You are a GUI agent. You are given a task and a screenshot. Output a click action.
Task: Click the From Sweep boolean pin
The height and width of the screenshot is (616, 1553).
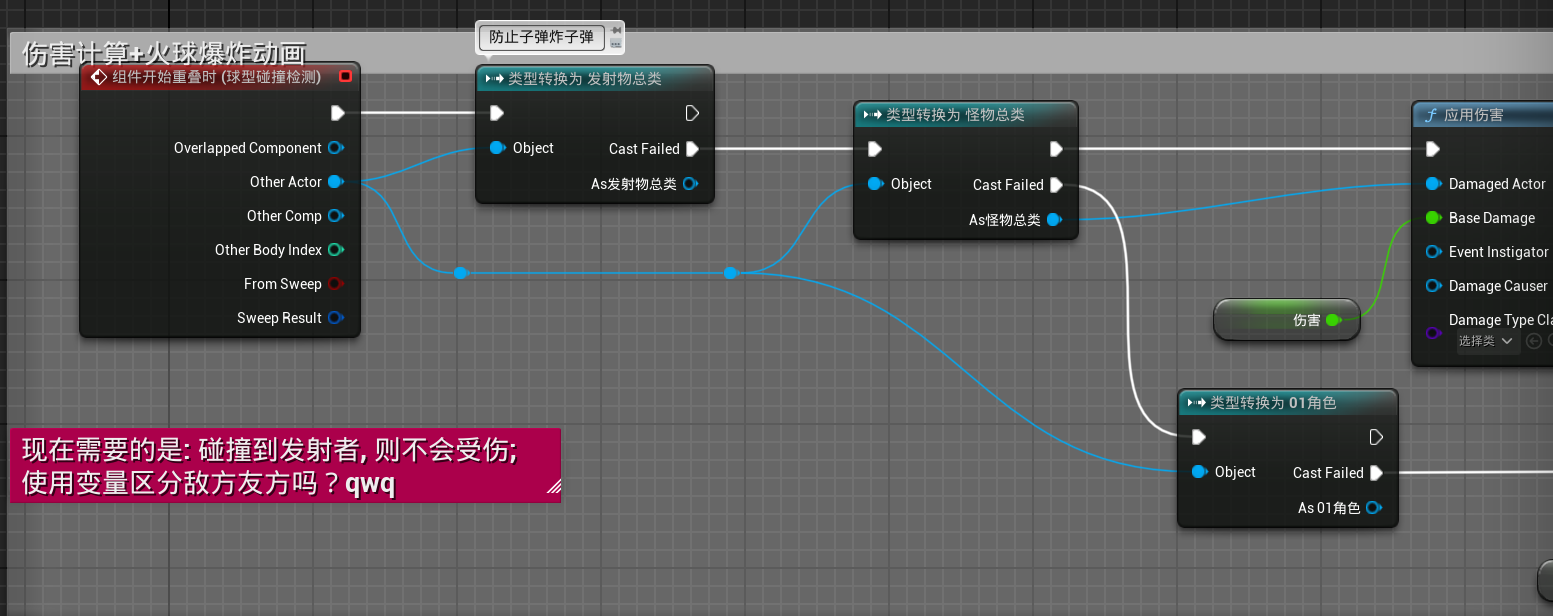point(336,284)
